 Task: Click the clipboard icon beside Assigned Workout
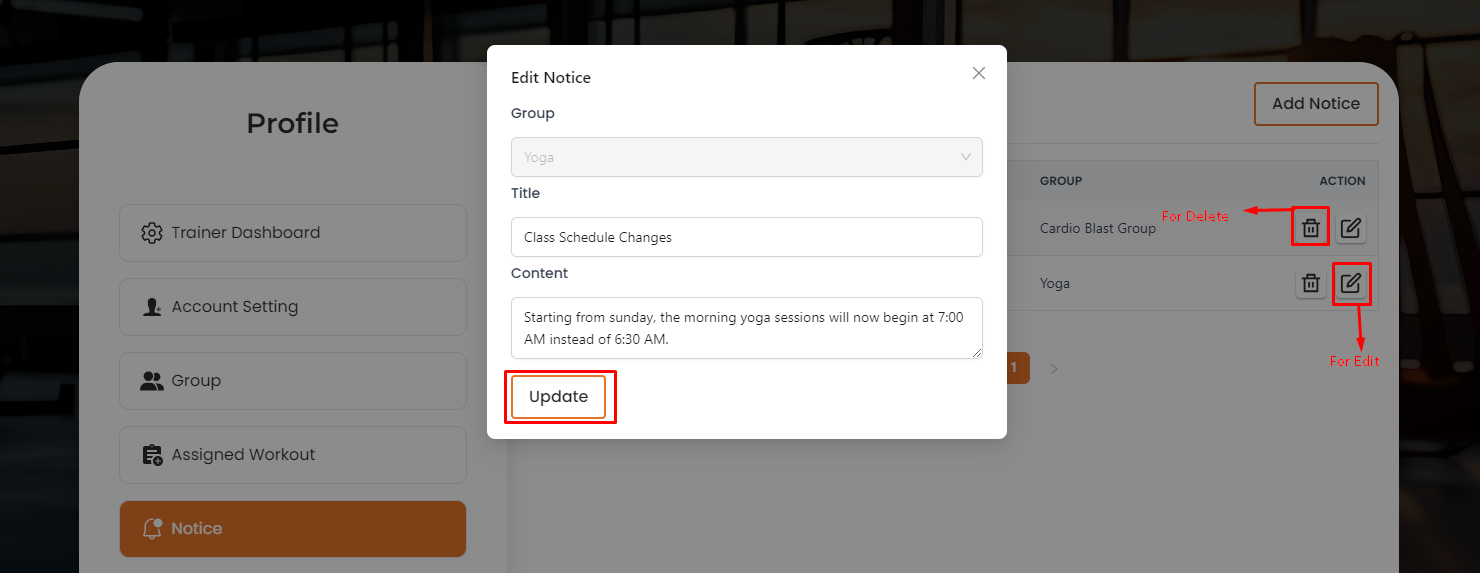click(x=152, y=455)
